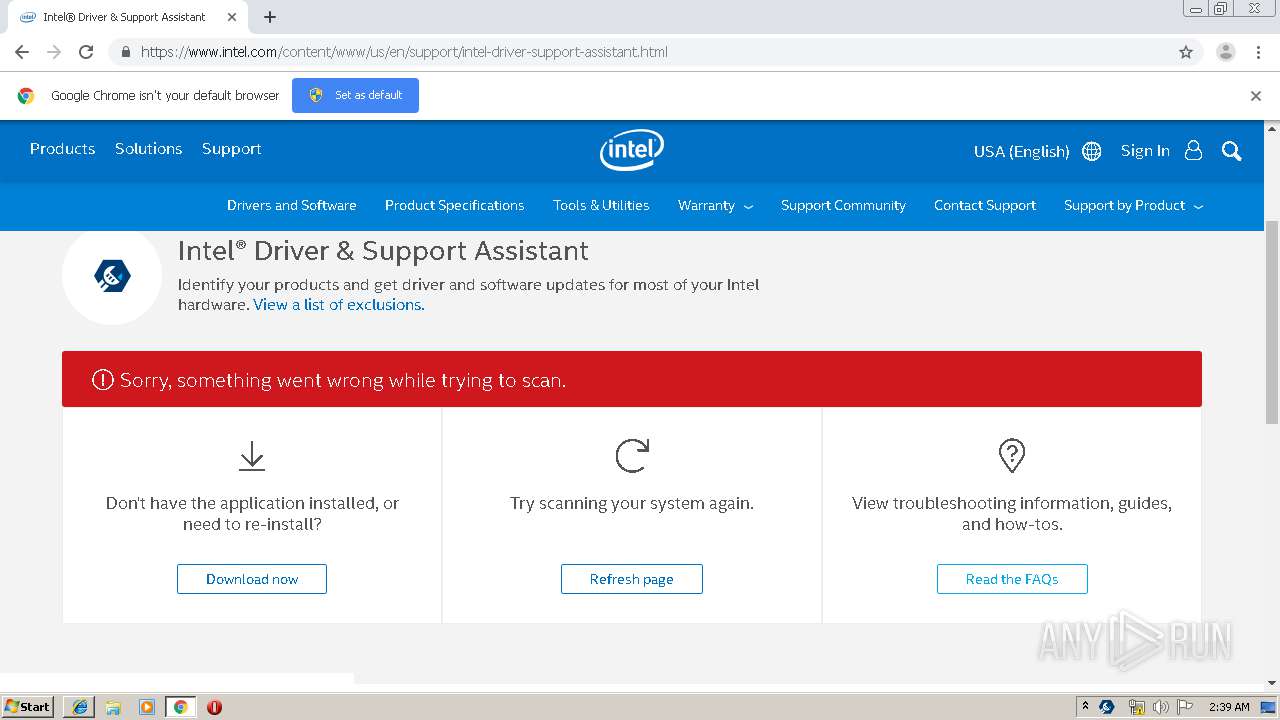Click the Driver & Support Assistant wrench icon

click(112, 275)
